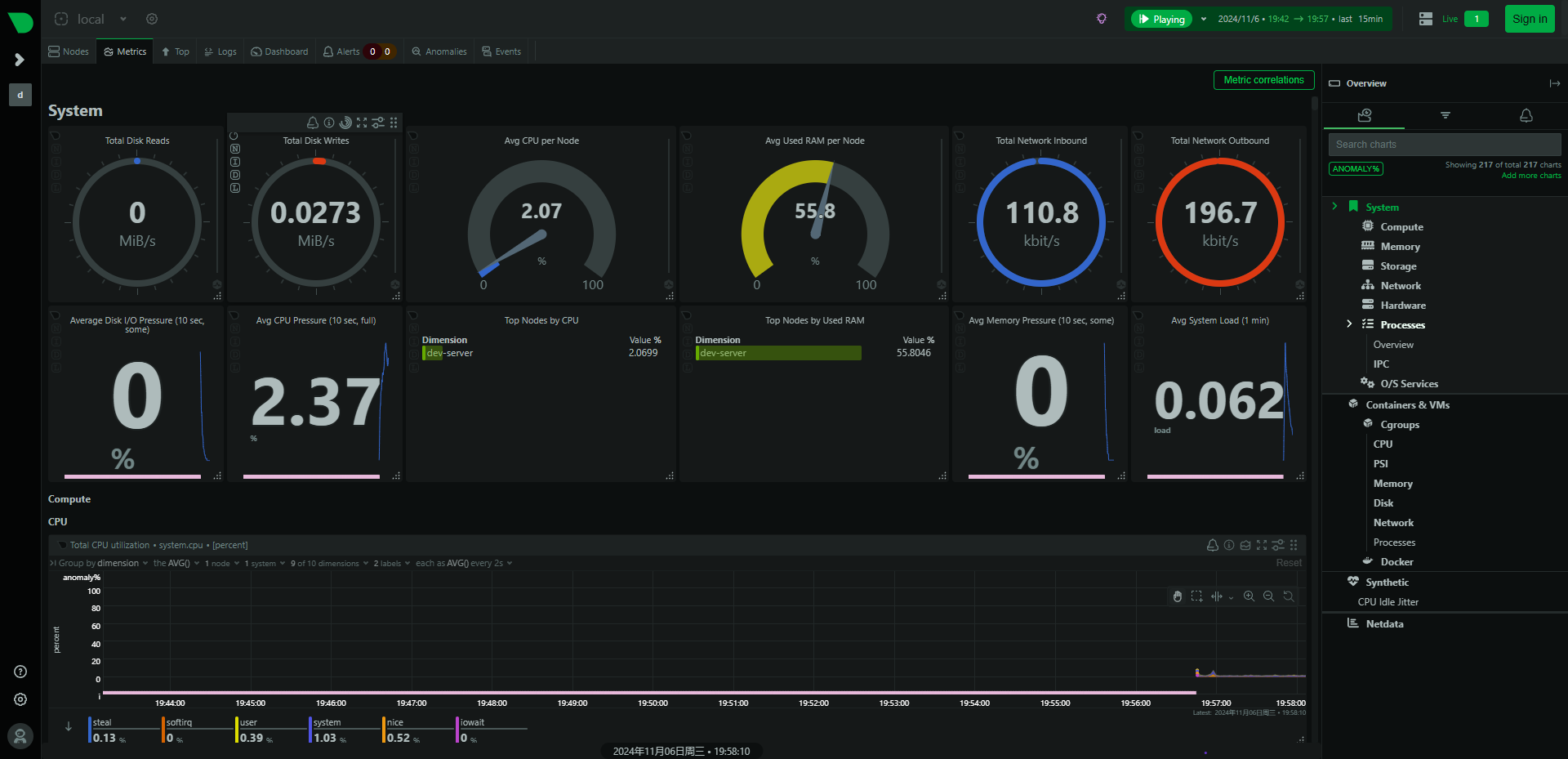Select the filter tab icon in right panel
Viewport: 1568px width, 759px height.
pyautogui.click(x=1445, y=115)
